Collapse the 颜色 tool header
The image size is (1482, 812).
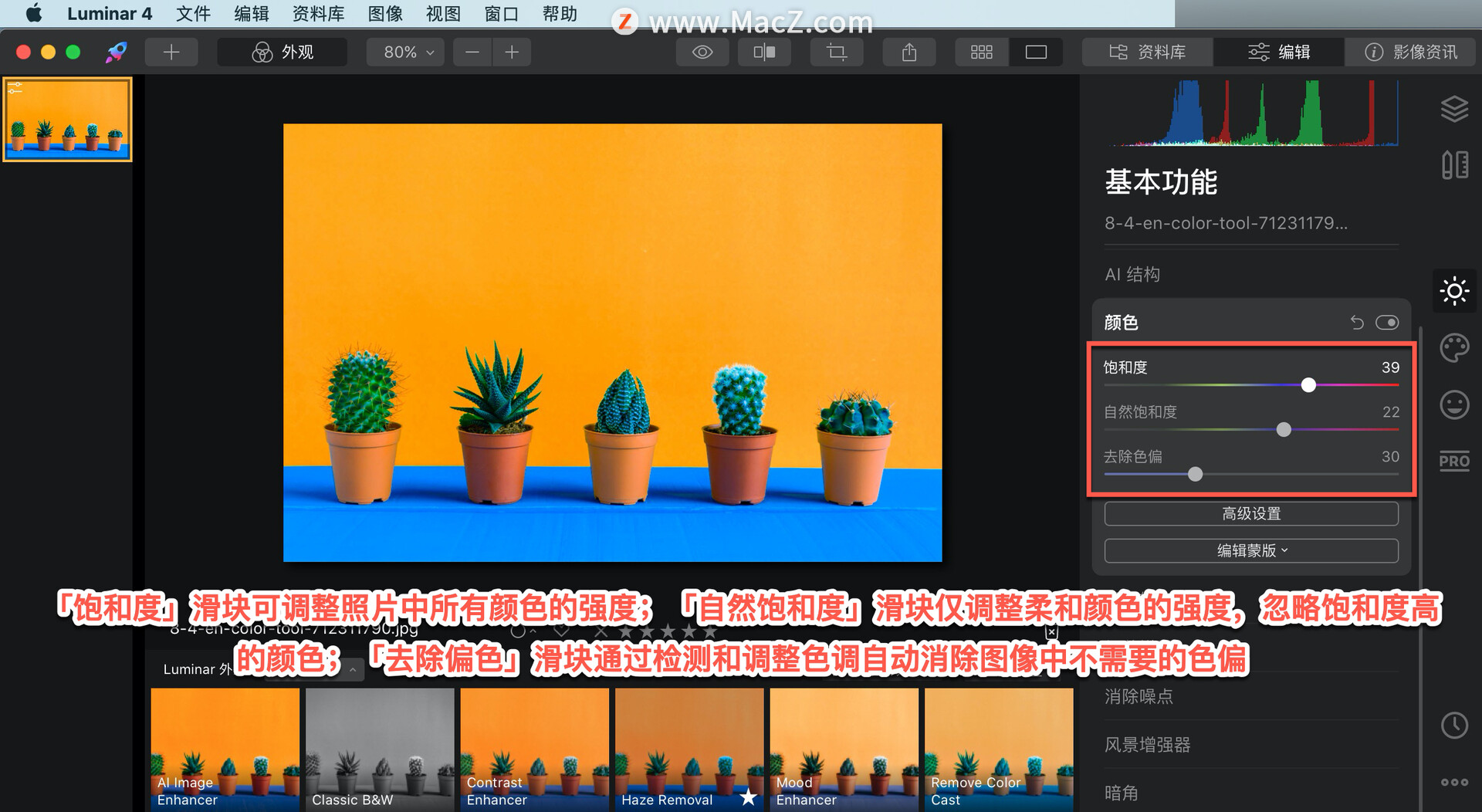1121,323
